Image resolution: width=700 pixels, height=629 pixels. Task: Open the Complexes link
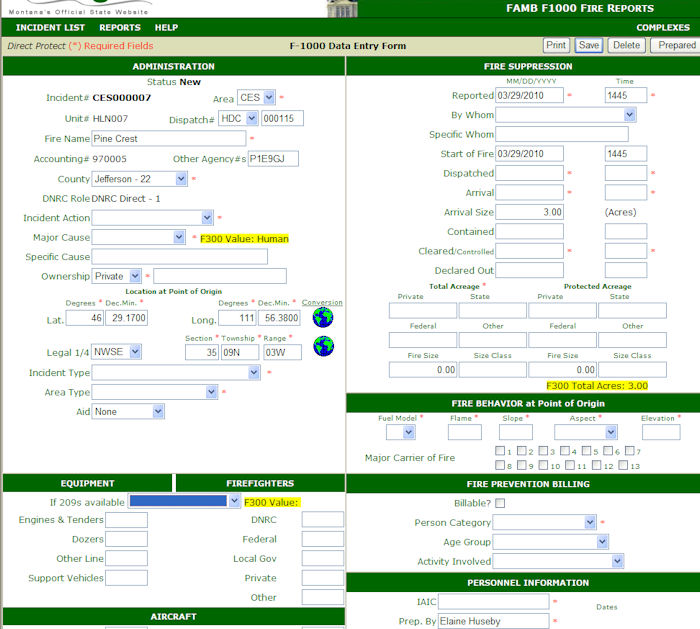click(663, 28)
